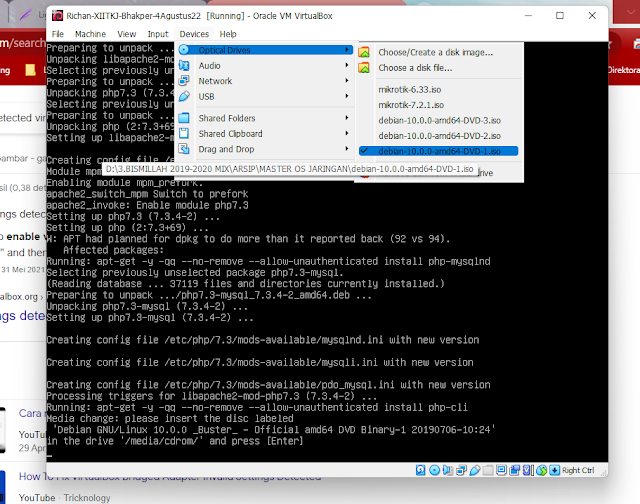640x504 pixels.
Task: Click the Choose/Create a disk image icon
Action: 364,52
